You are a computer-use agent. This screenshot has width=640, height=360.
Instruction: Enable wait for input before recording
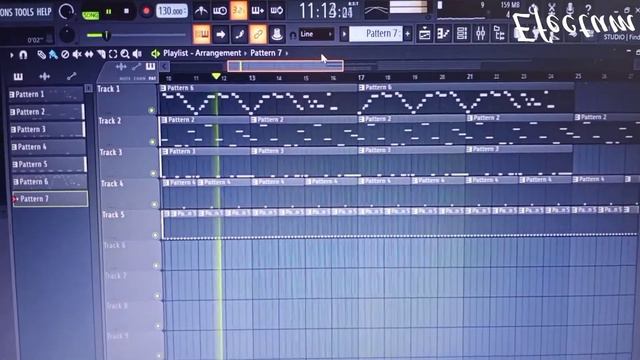(220, 11)
